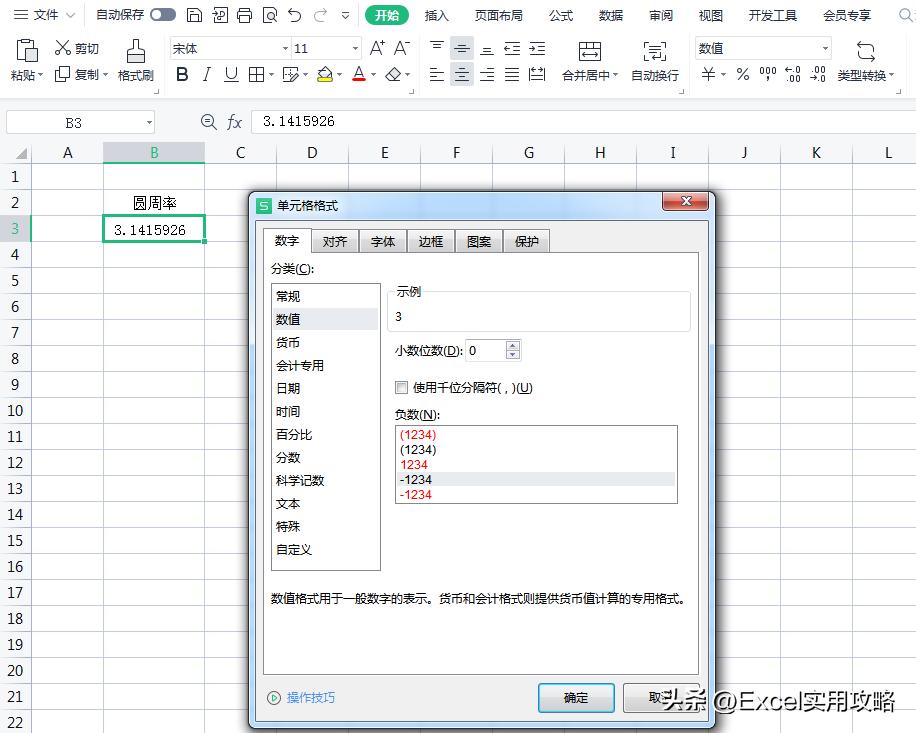The height and width of the screenshot is (733, 916).
Task: Click the increase font size A+ icon
Action: (378, 46)
